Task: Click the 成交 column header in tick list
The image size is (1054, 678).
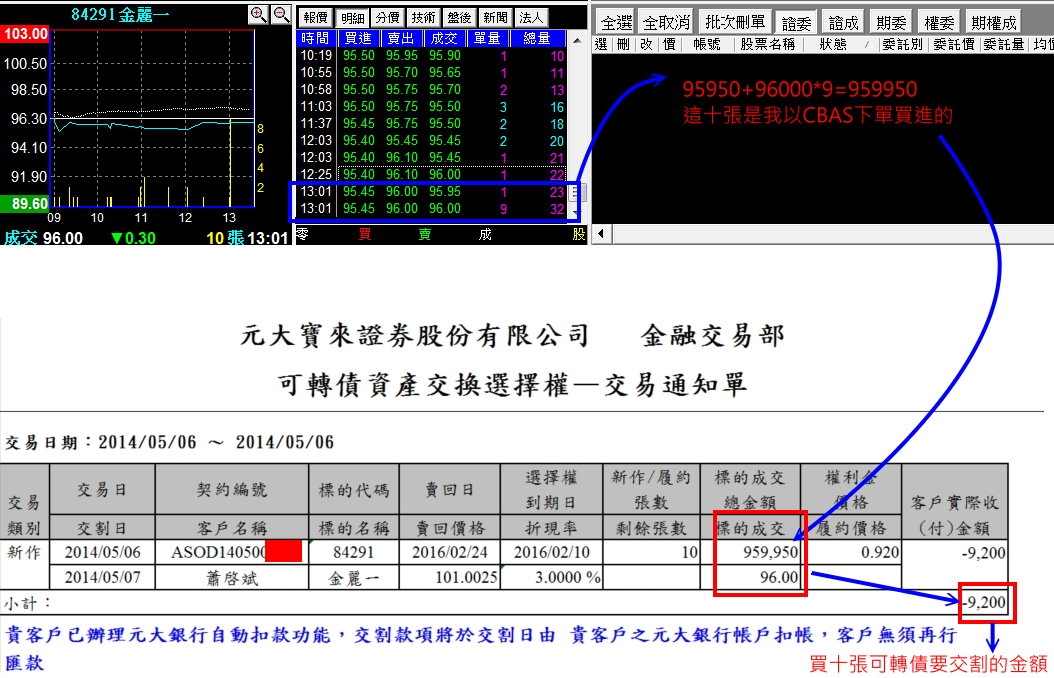Action: (x=444, y=38)
